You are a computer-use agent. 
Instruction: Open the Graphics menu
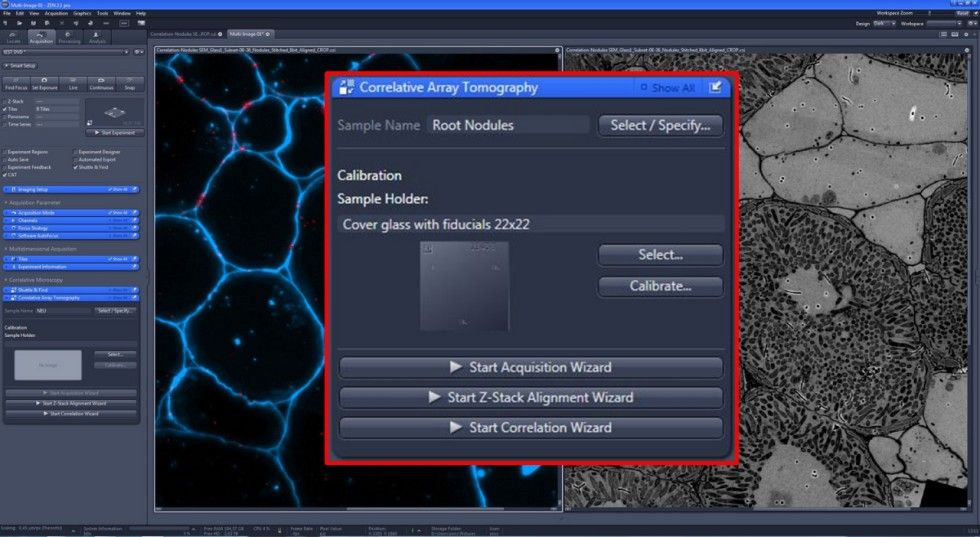click(x=82, y=13)
